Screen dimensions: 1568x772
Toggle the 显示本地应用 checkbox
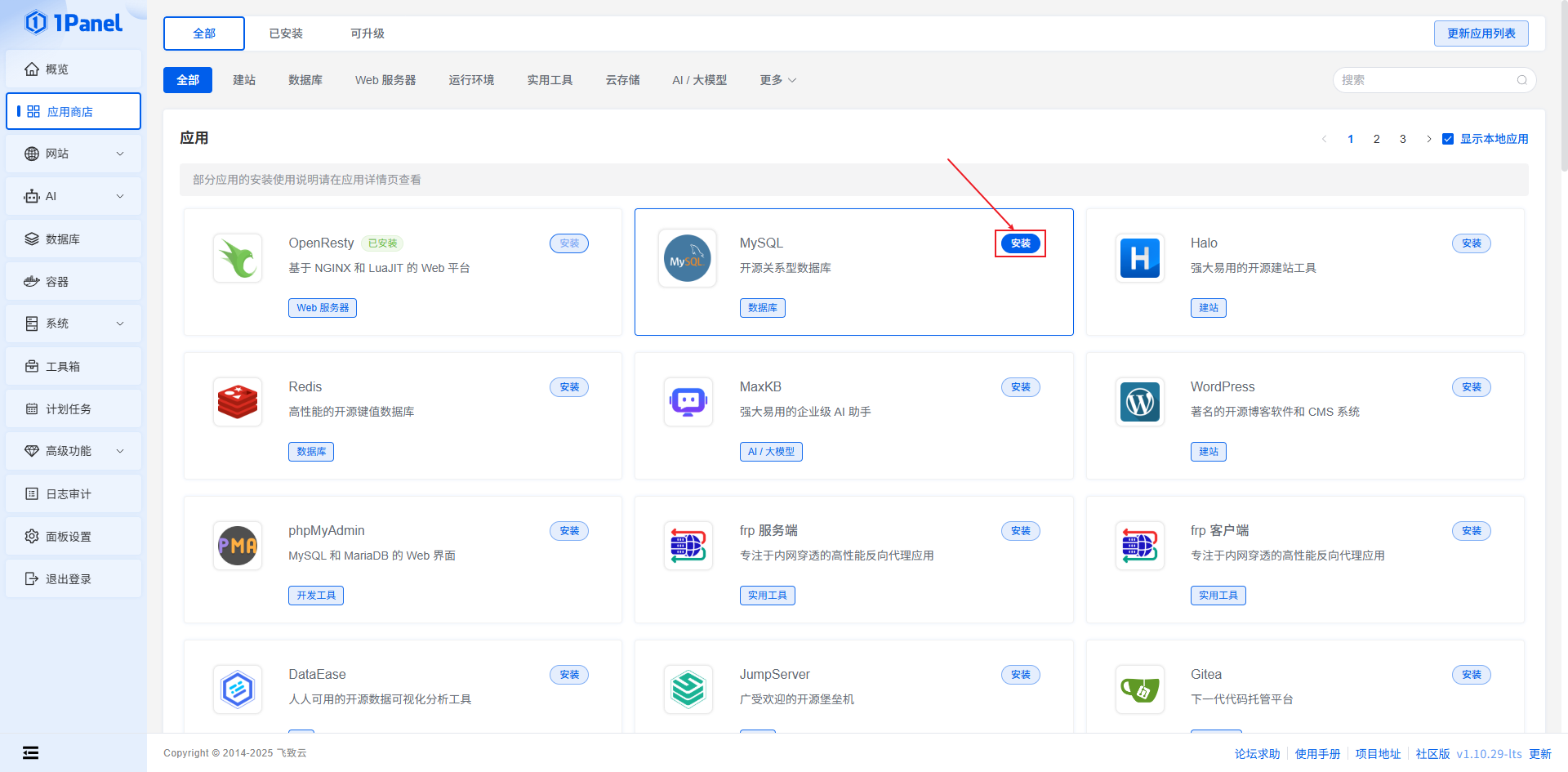pyautogui.click(x=1448, y=139)
